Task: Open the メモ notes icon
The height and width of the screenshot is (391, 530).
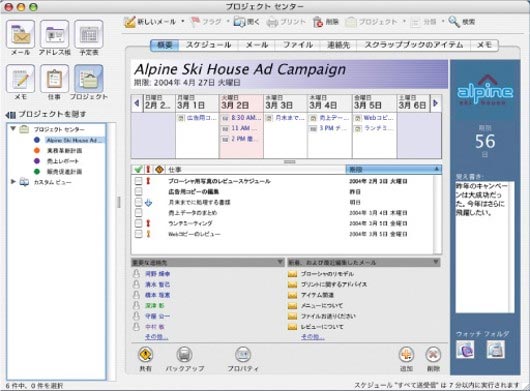Action: 20,78
